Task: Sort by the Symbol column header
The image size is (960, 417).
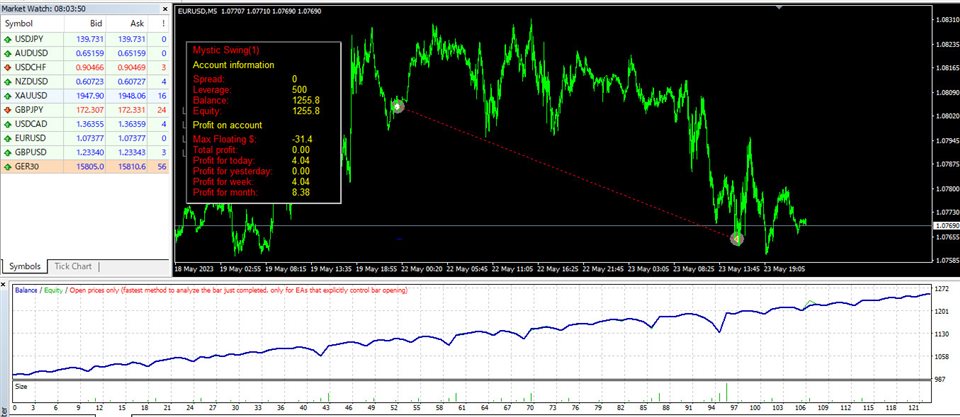Action: point(32,24)
